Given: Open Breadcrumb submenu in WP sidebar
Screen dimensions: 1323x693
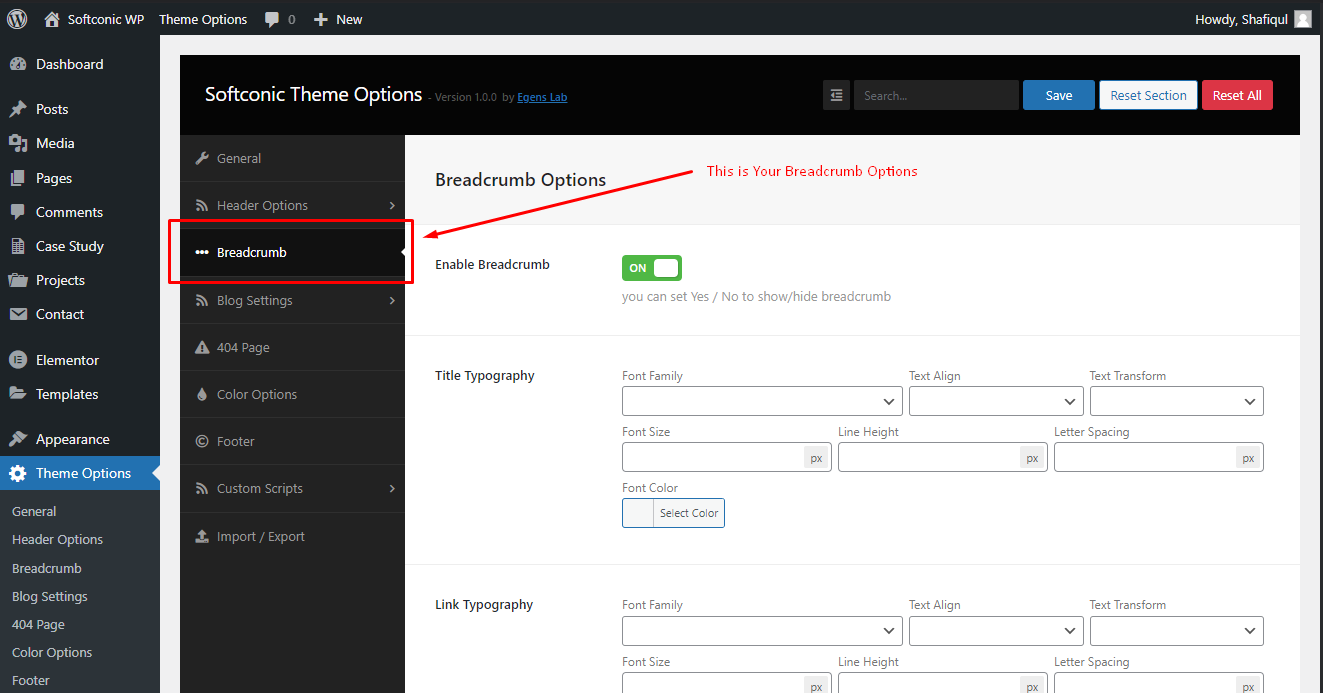Looking at the screenshot, I should [x=47, y=568].
